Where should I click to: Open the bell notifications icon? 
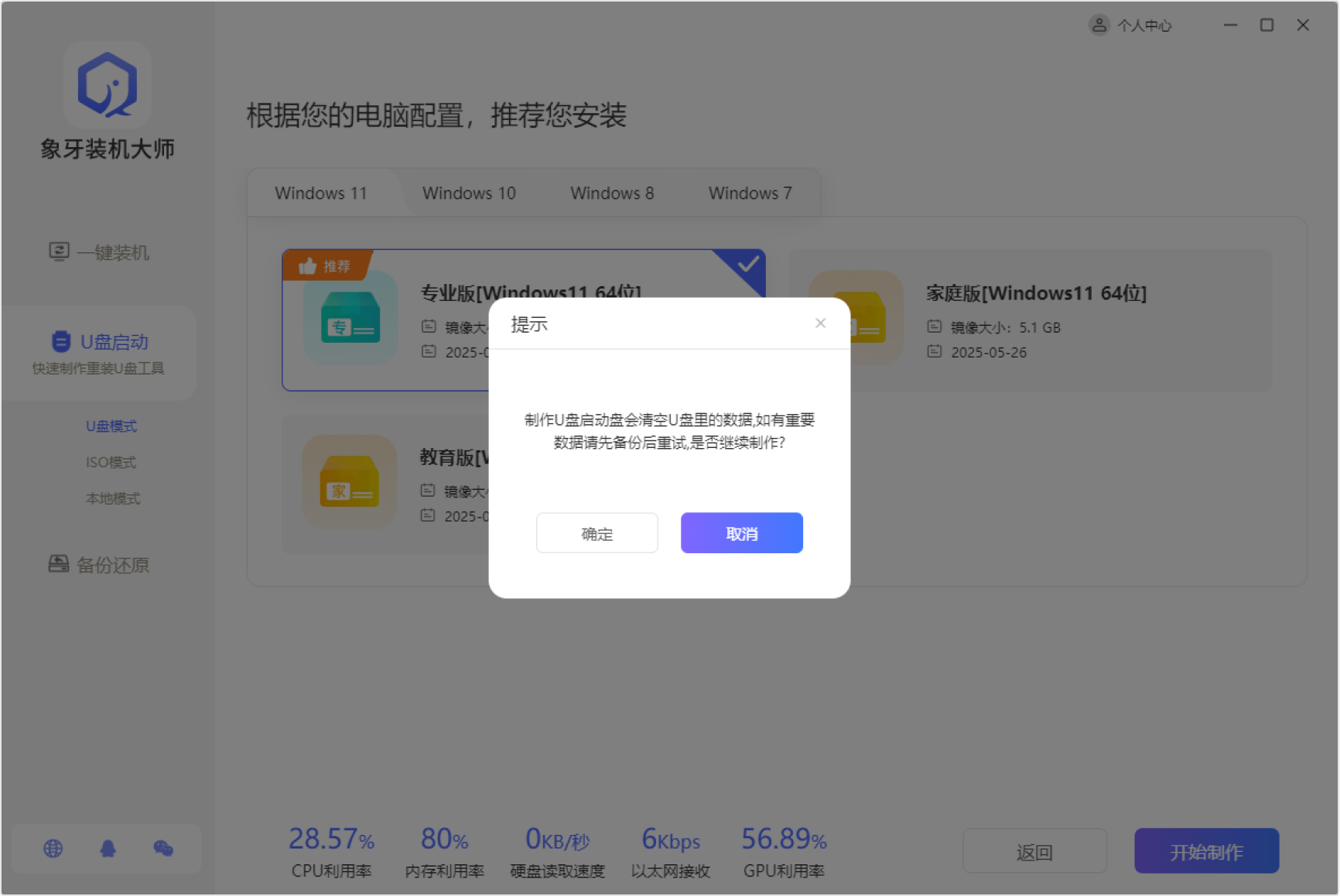[108, 849]
